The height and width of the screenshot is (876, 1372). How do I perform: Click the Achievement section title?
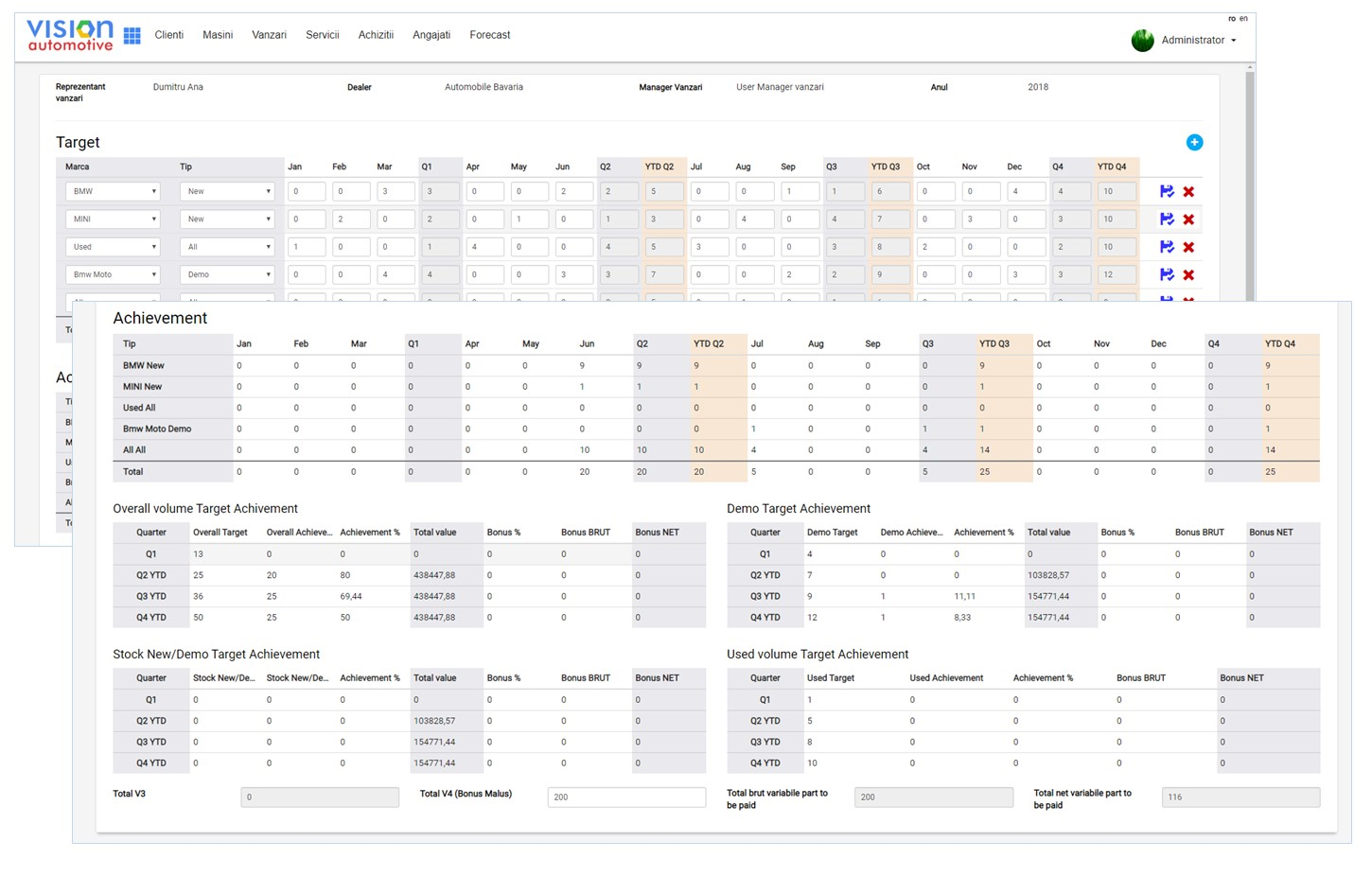[x=160, y=318]
